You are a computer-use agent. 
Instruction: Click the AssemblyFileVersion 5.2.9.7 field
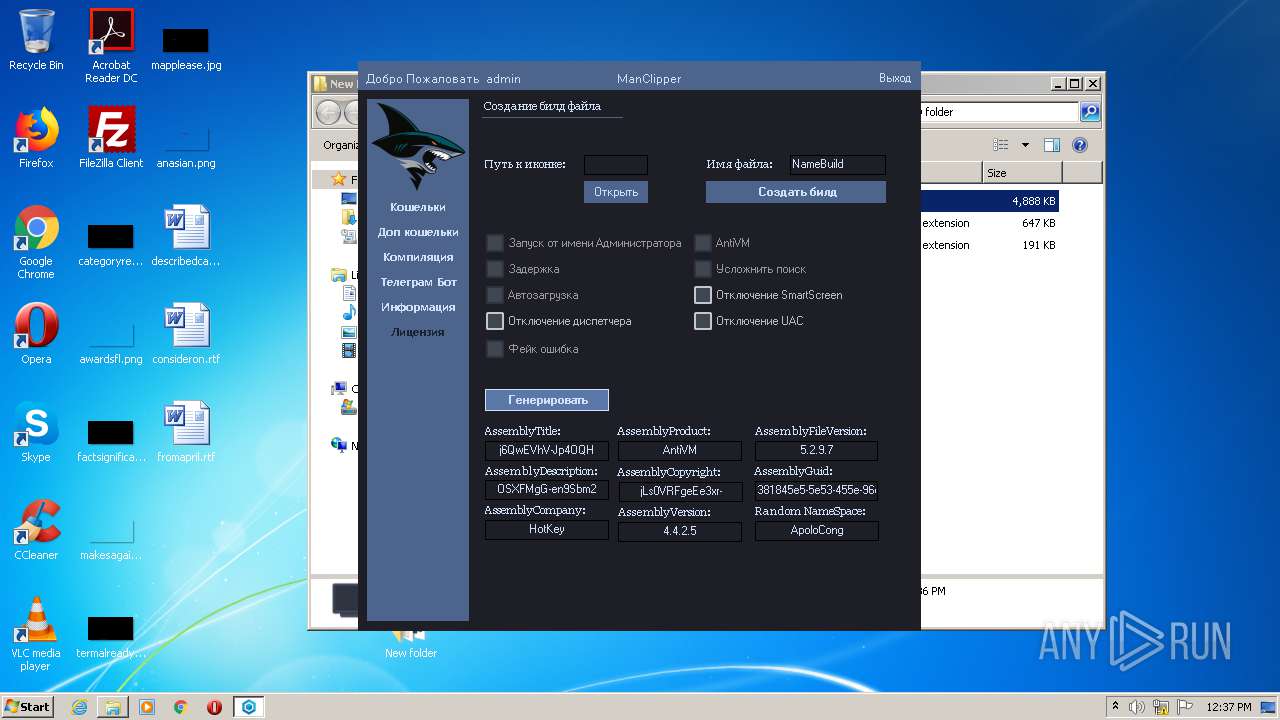[816, 451]
